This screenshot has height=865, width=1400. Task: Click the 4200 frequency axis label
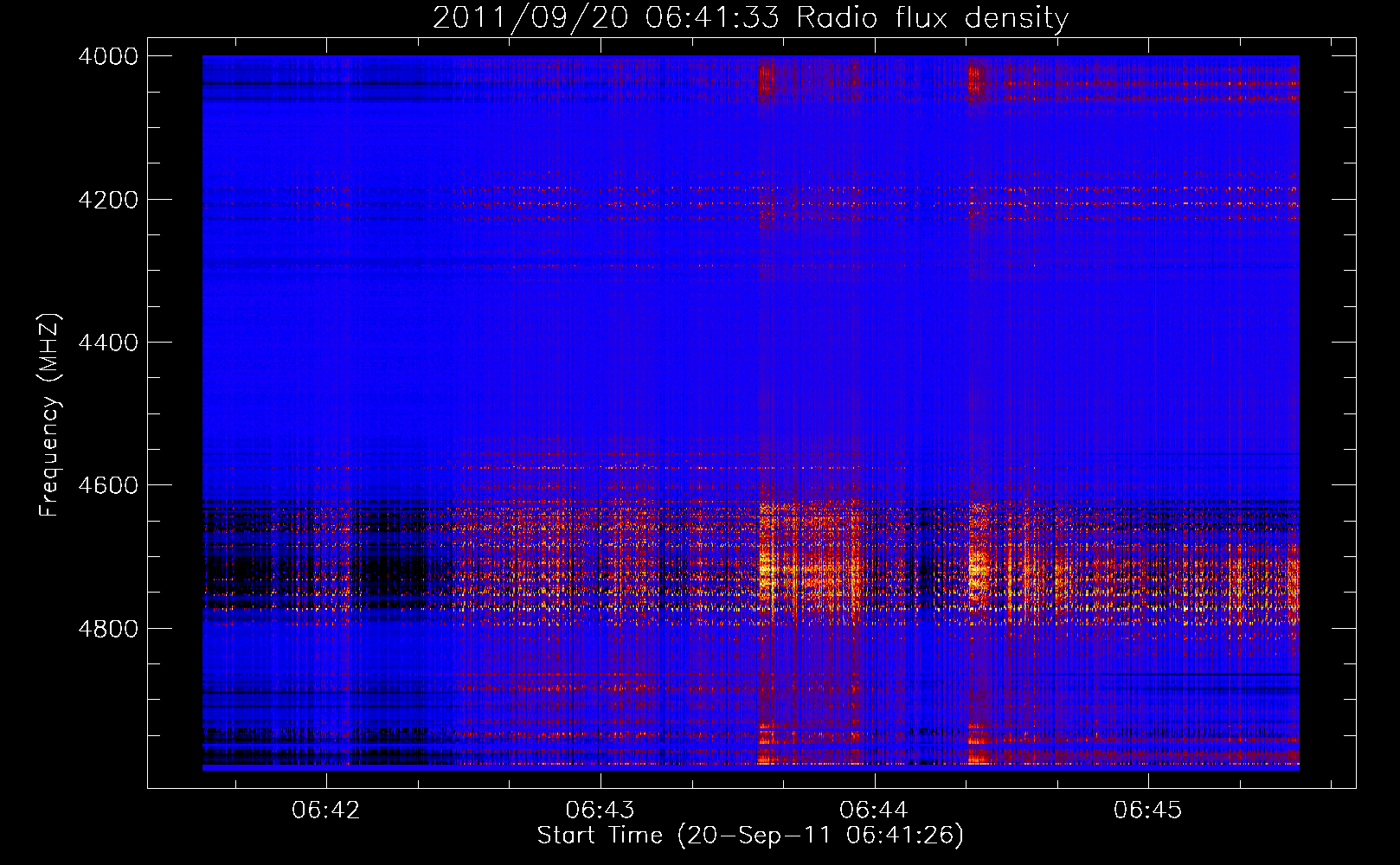[108, 200]
